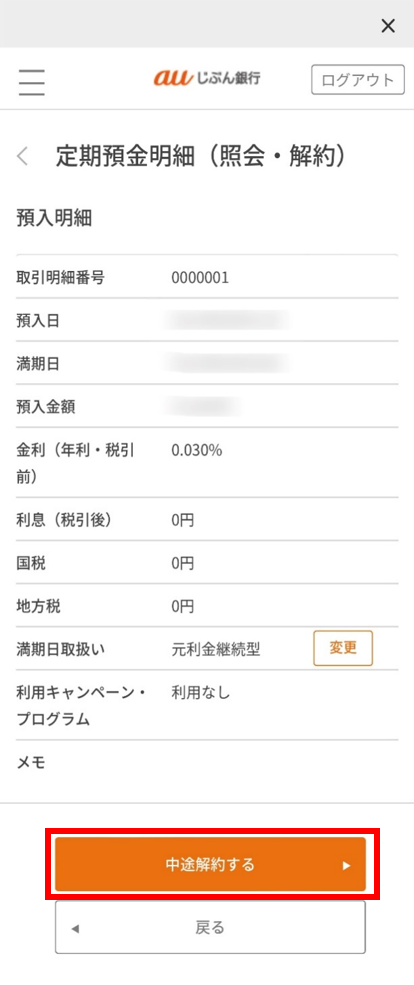Image resolution: width=414 pixels, height=985 pixels.
Task: Click the メモ row label
Action: click(31, 763)
